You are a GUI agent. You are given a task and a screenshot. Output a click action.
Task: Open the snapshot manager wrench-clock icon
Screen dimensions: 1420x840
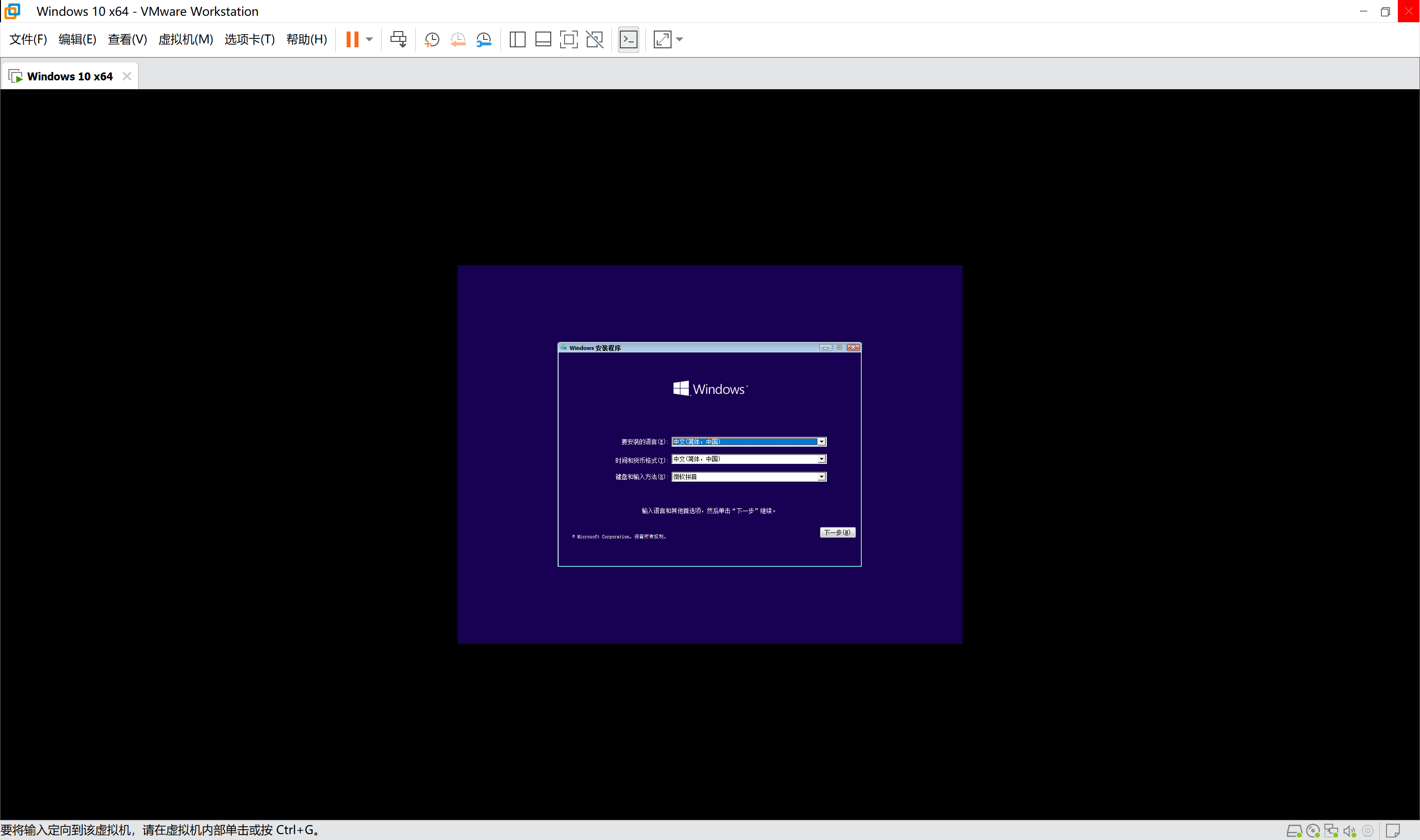[484, 39]
